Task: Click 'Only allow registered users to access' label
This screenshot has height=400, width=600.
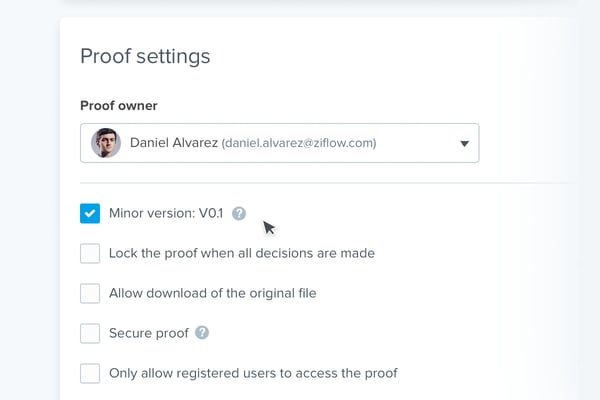Action: coord(253,373)
